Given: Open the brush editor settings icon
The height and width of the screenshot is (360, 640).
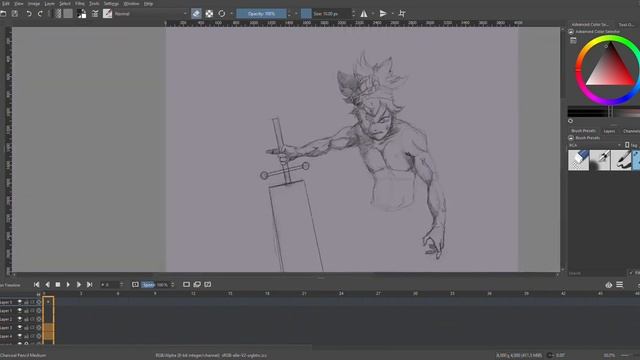Looking at the screenshot, I should tap(95, 13).
